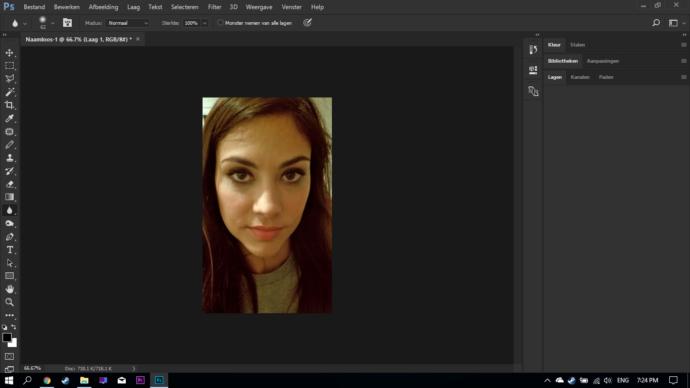Swap foreground and background colors

pos(14,327)
